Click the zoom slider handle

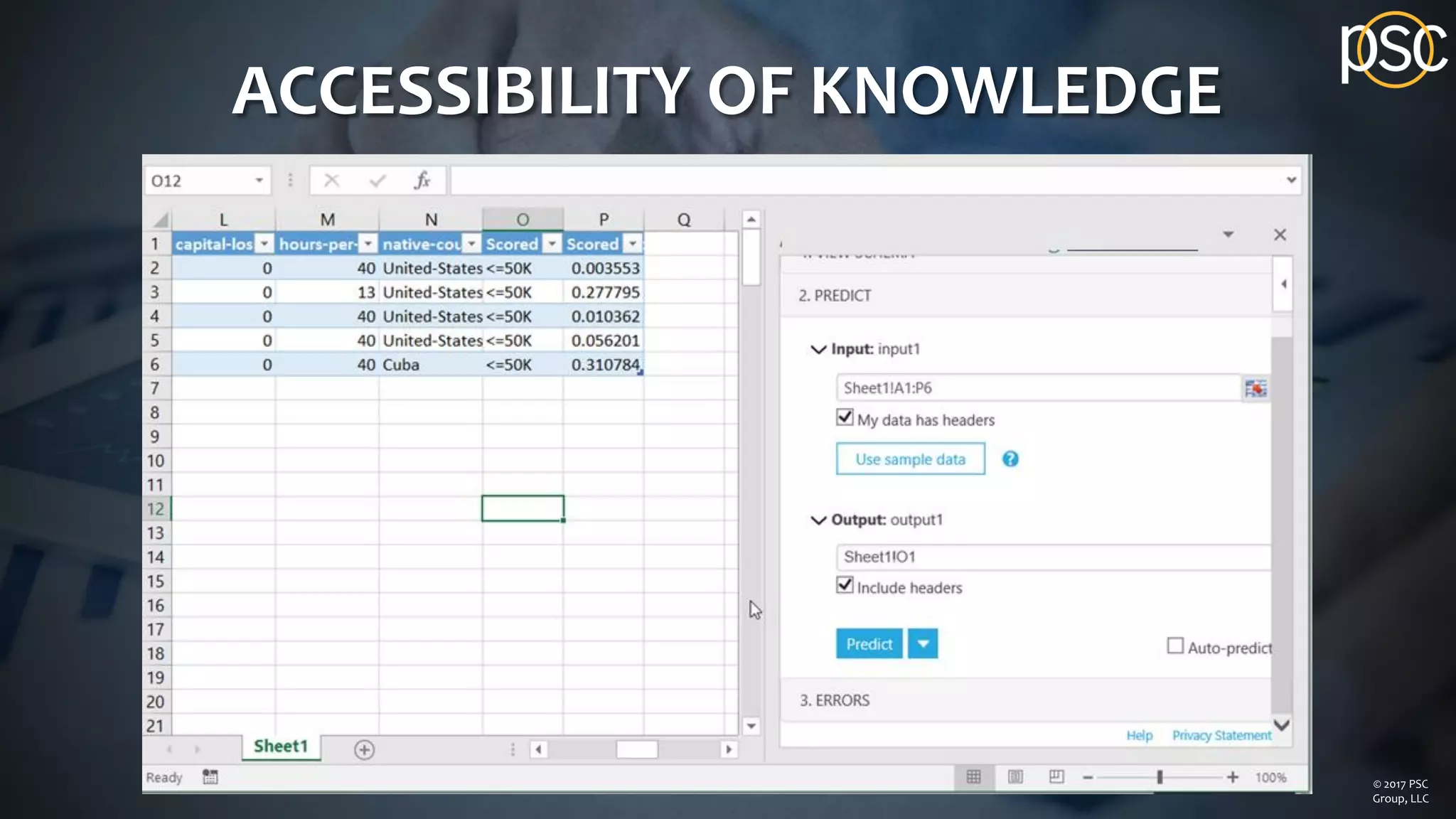click(1160, 778)
